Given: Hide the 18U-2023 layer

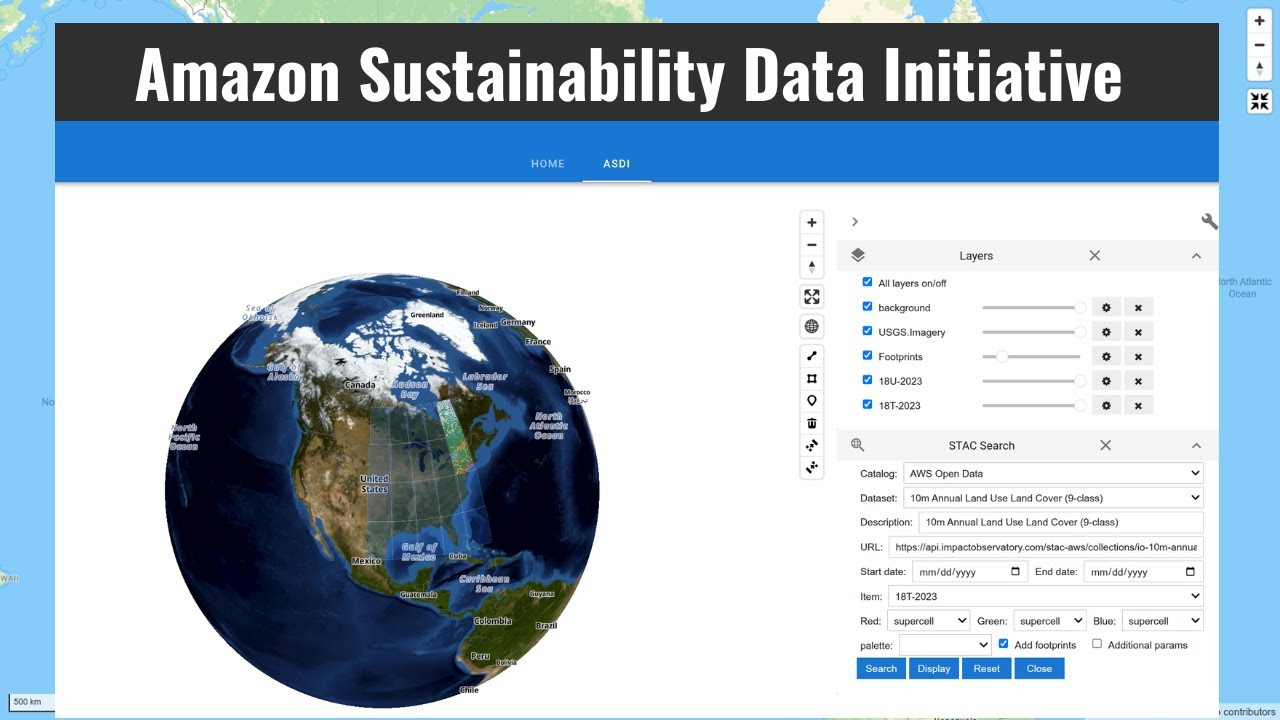Looking at the screenshot, I should coord(867,380).
